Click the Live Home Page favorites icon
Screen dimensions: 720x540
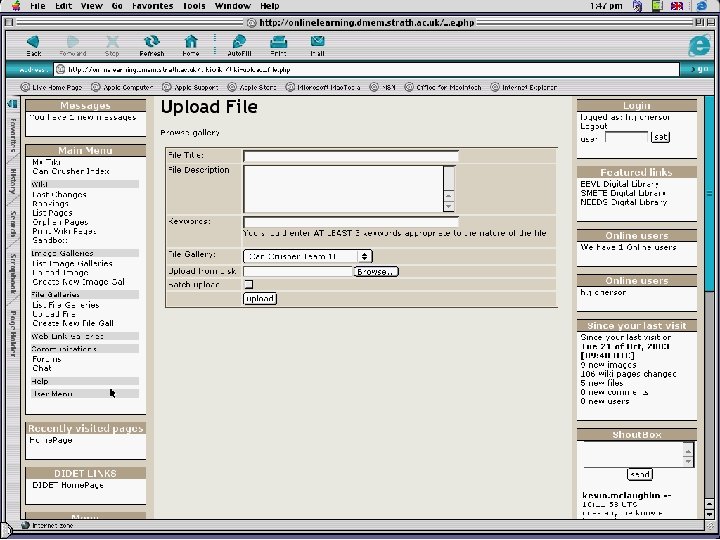tap(25, 87)
